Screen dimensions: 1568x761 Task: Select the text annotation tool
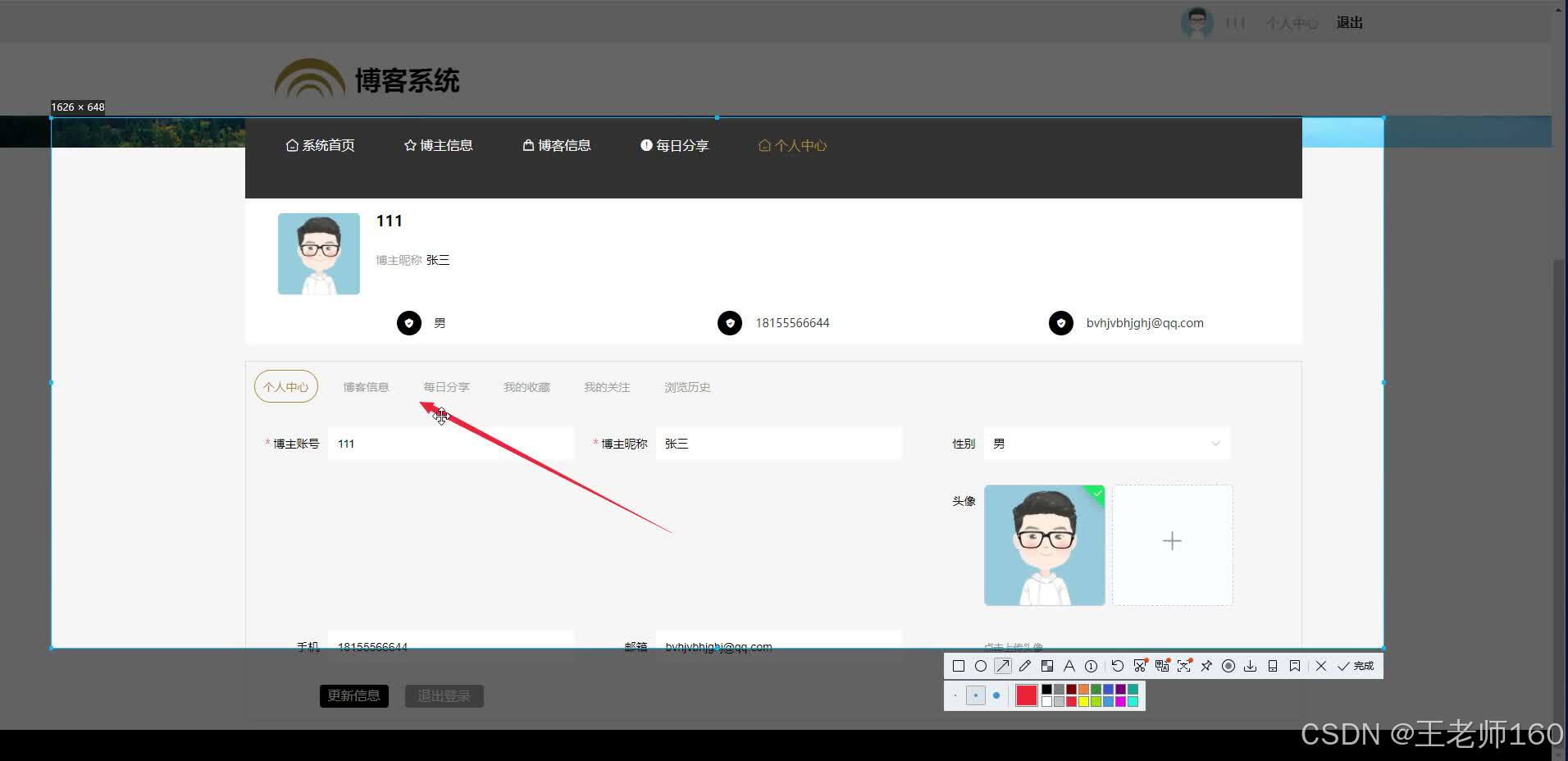pos(1069,666)
